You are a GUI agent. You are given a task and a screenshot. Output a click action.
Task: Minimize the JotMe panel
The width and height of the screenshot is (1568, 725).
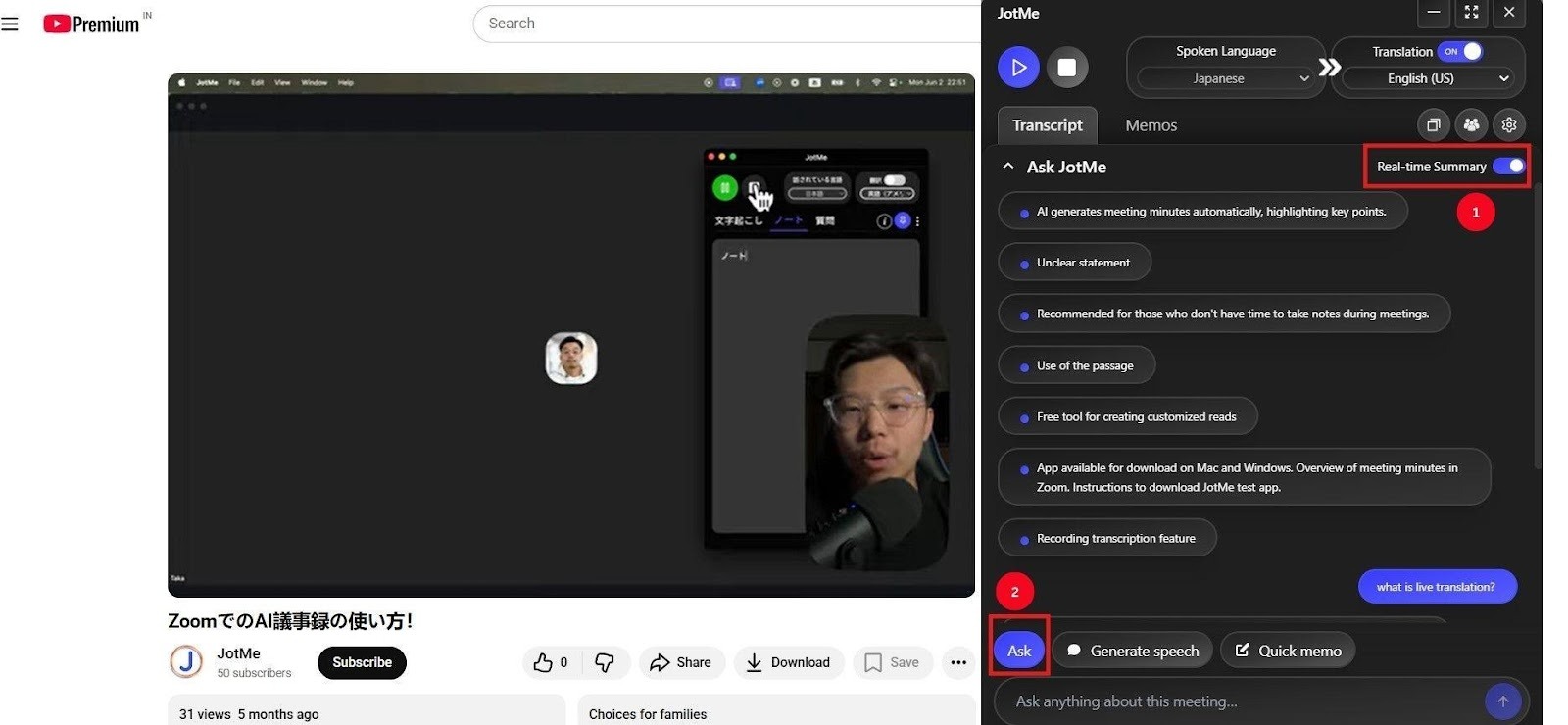[1433, 13]
